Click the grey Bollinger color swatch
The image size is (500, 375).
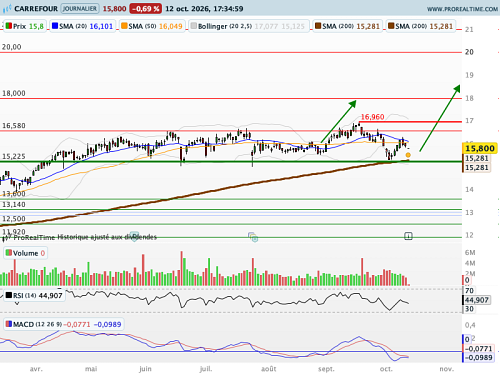pyautogui.click(x=194, y=26)
